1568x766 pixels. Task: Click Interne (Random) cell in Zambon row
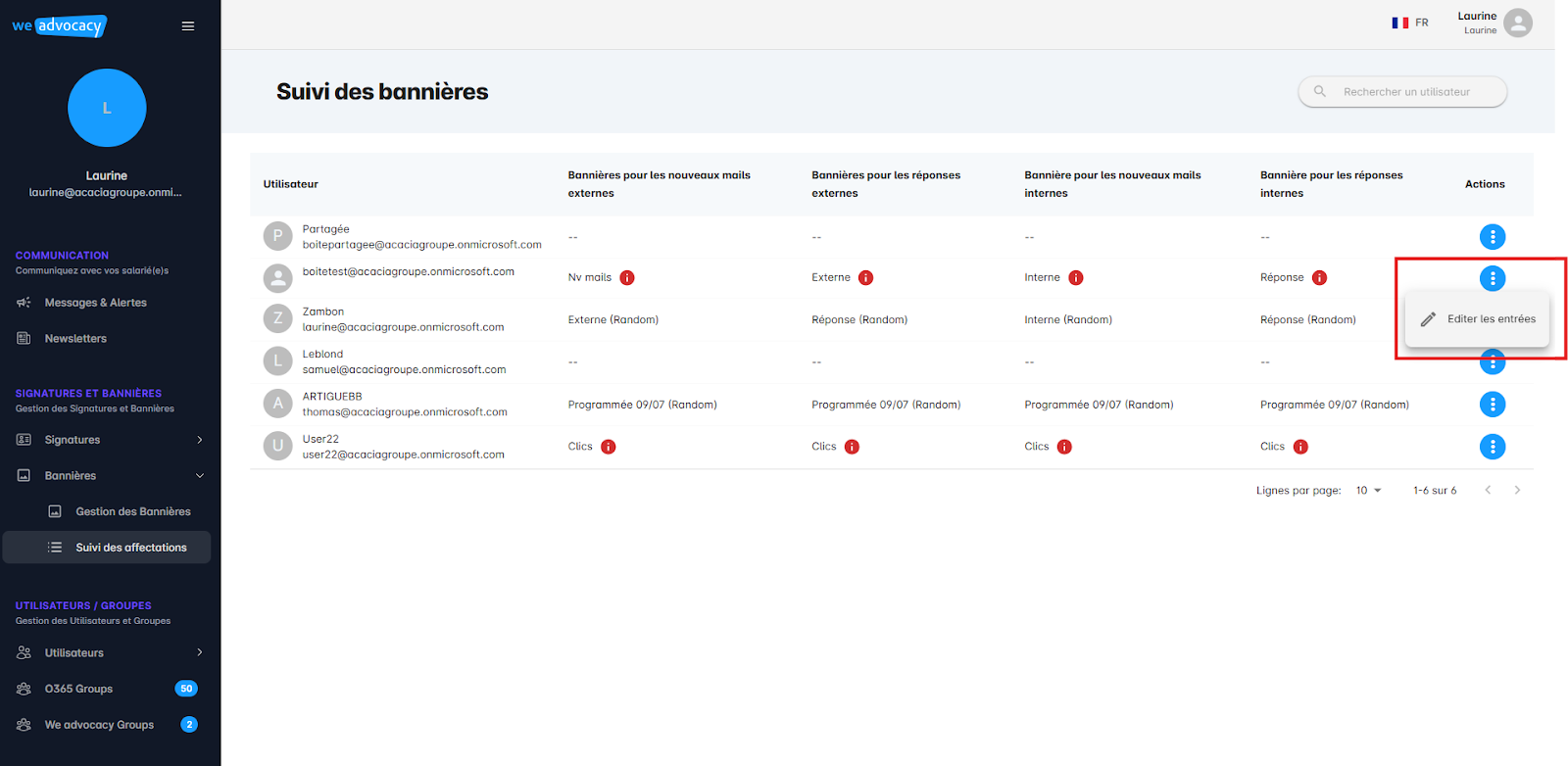pyautogui.click(x=1068, y=319)
